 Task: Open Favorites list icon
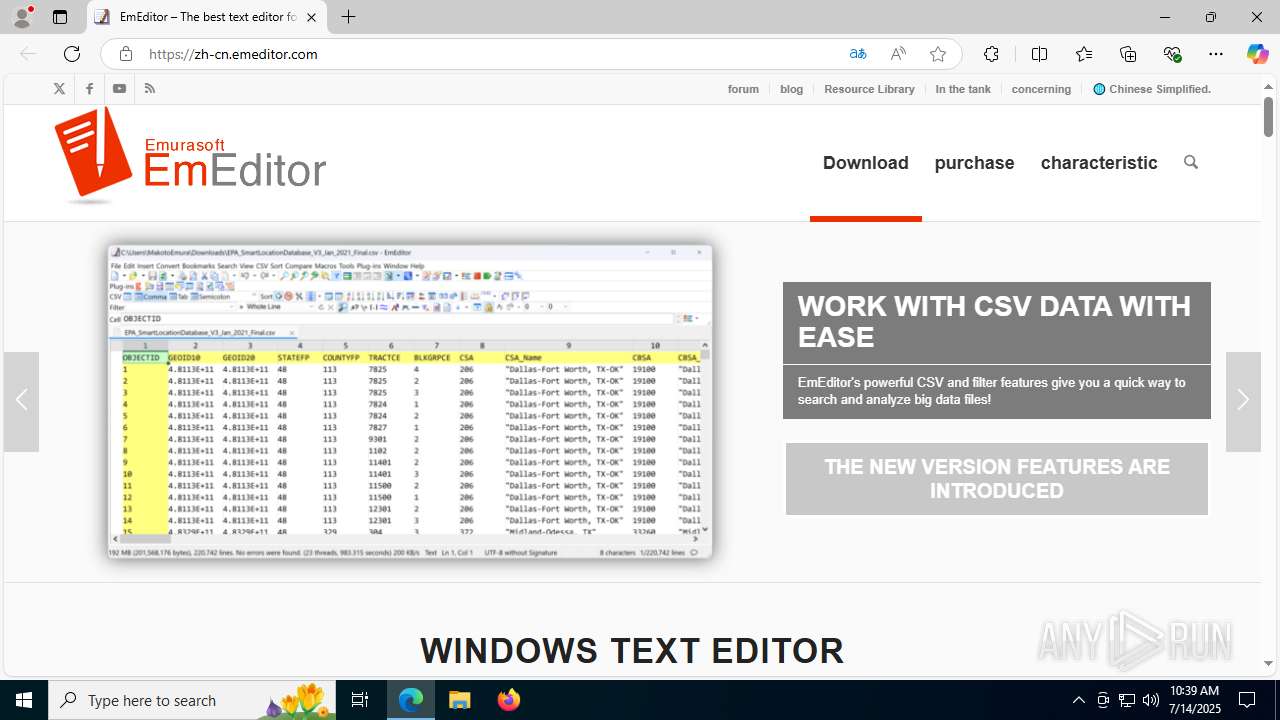[x=1084, y=54]
